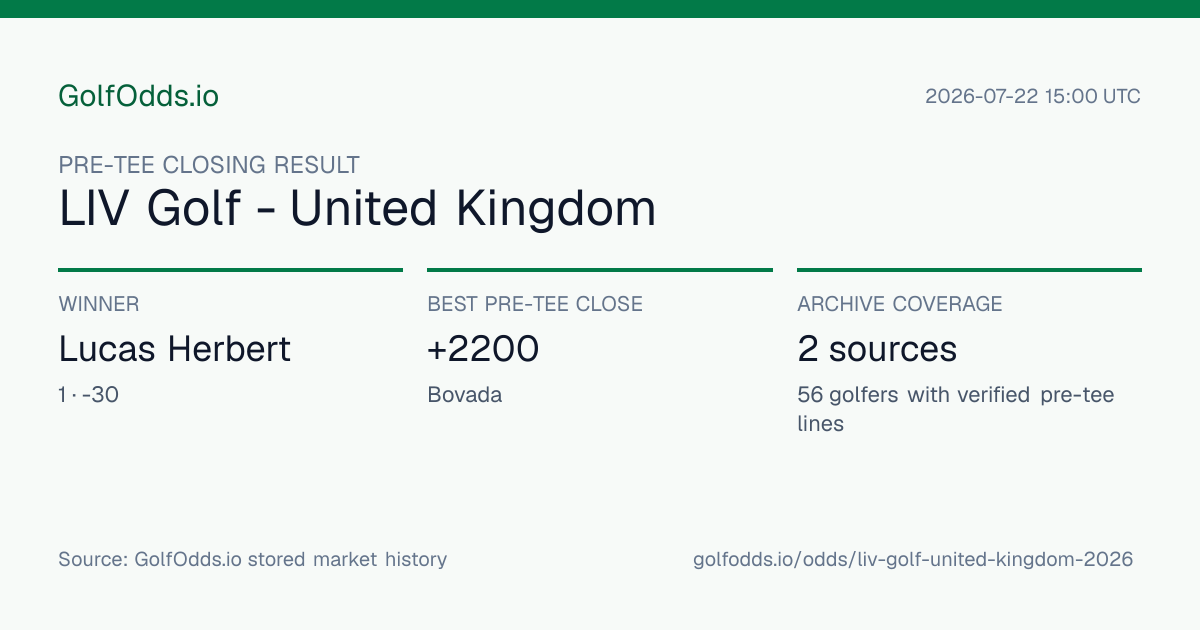1200x630 pixels.
Task: Click the ARCHIVE COVERAGE heading
Action: click(x=900, y=304)
